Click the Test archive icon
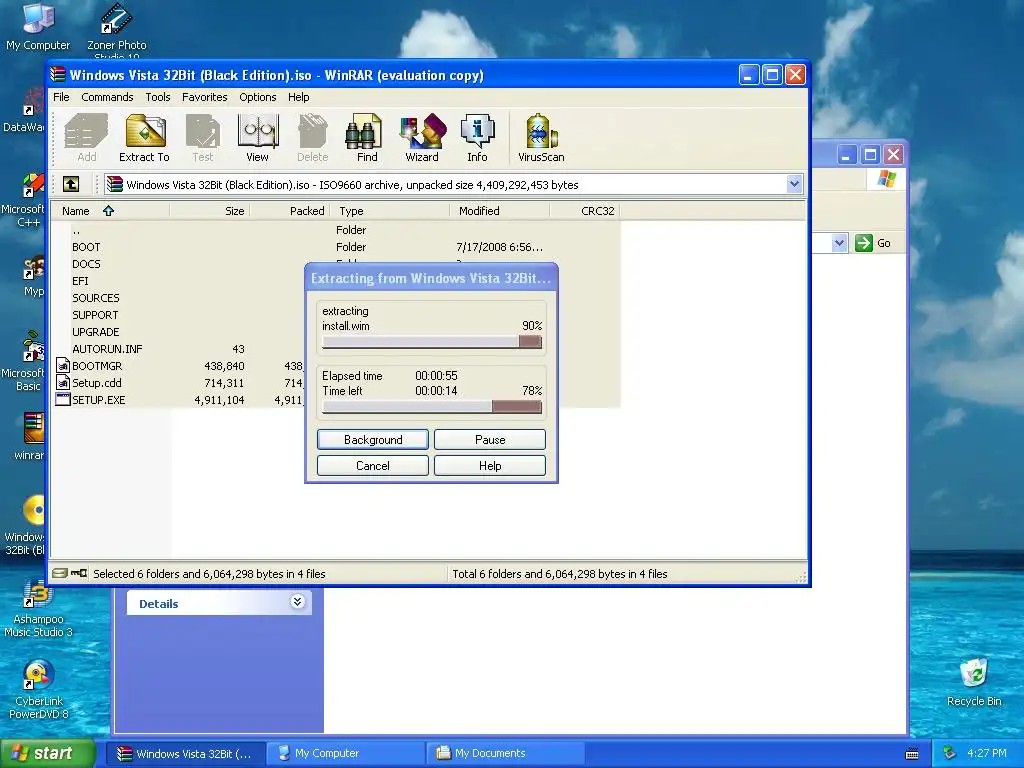Viewport: 1024px width, 768px height. click(x=203, y=138)
